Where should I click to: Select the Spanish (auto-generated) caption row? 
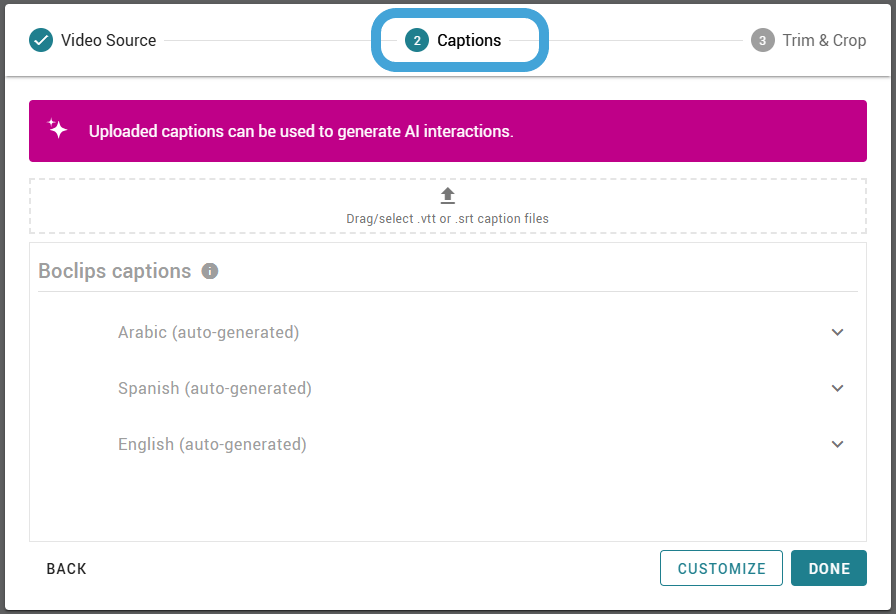pyautogui.click(x=447, y=388)
